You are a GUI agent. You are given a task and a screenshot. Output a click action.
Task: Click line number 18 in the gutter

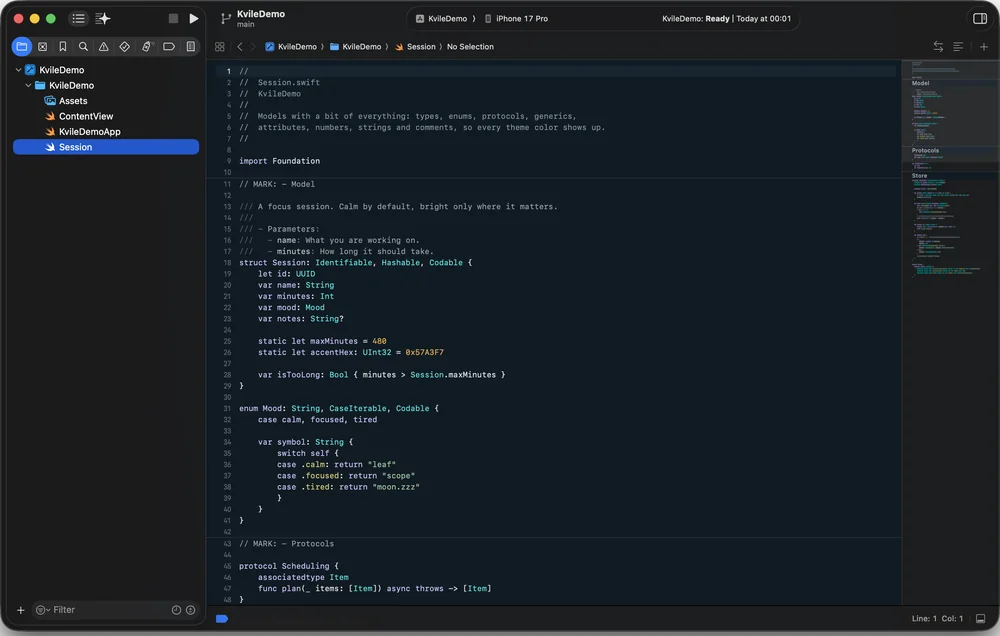(x=227, y=263)
